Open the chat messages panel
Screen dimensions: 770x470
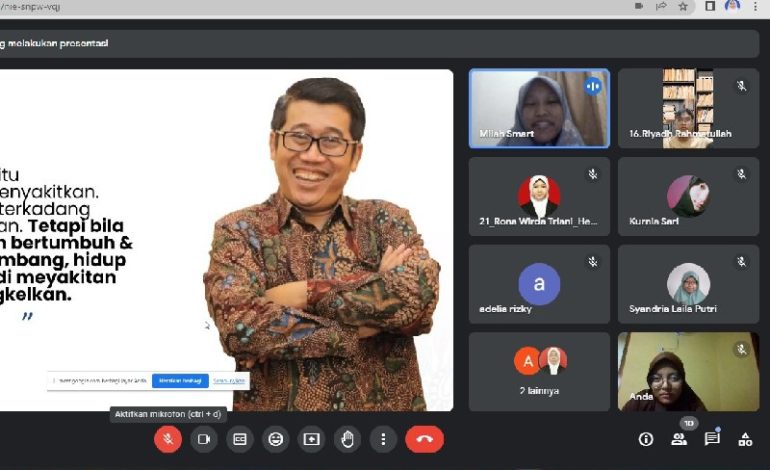[x=712, y=438]
